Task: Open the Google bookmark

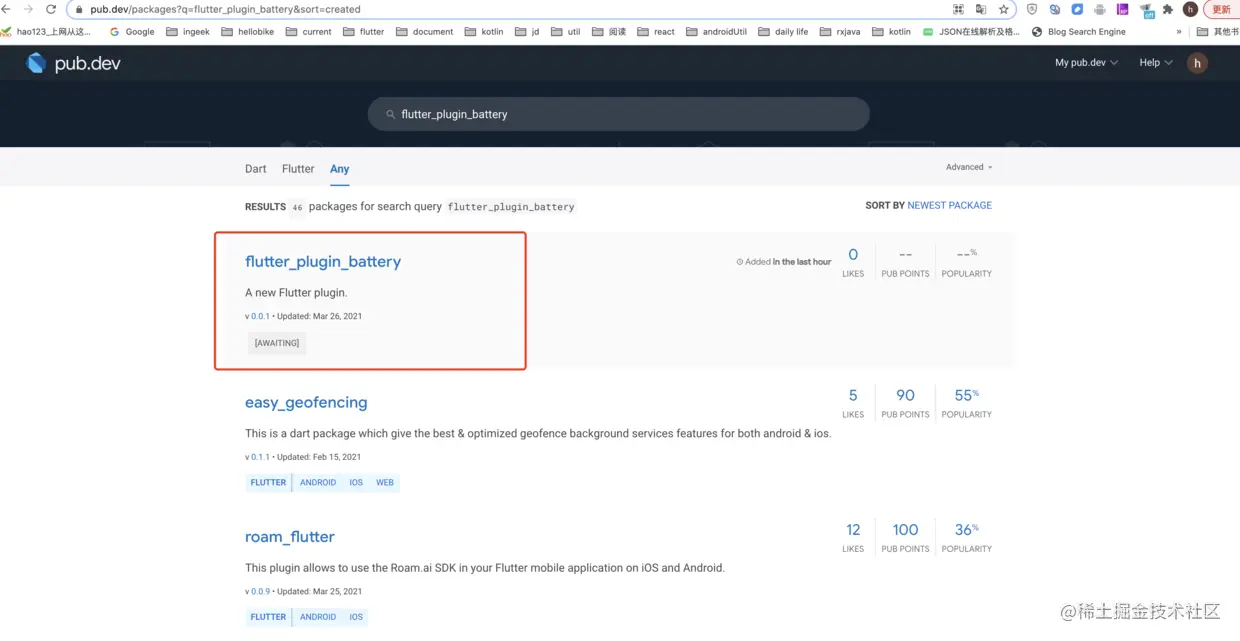Action: [132, 31]
